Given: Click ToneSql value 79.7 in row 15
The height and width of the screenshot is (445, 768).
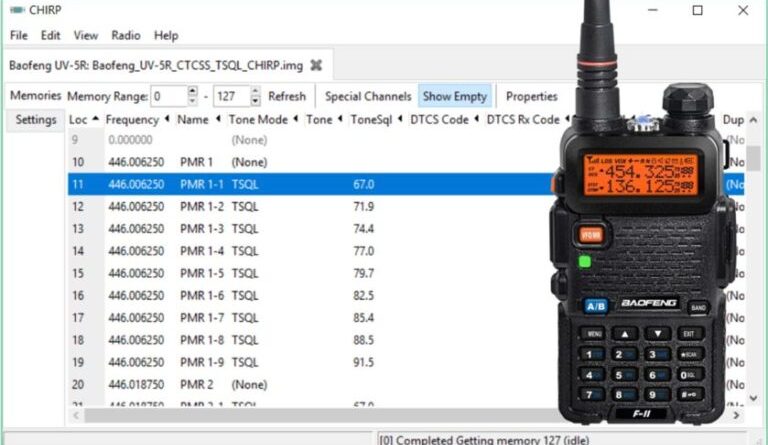Looking at the screenshot, I should [363, 273].
